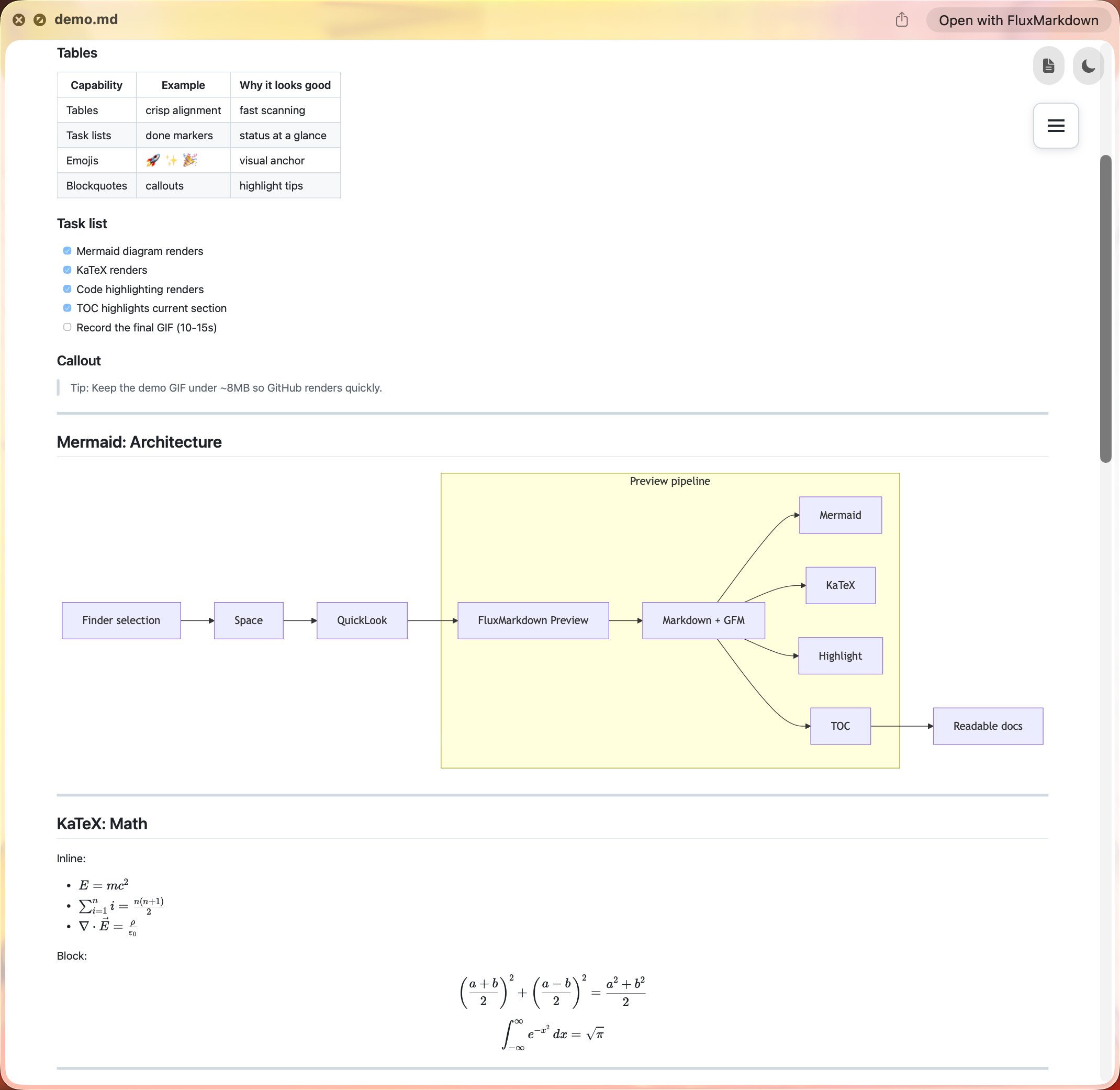
Task: Click the document source view icon
Action: click(1048, 66)
